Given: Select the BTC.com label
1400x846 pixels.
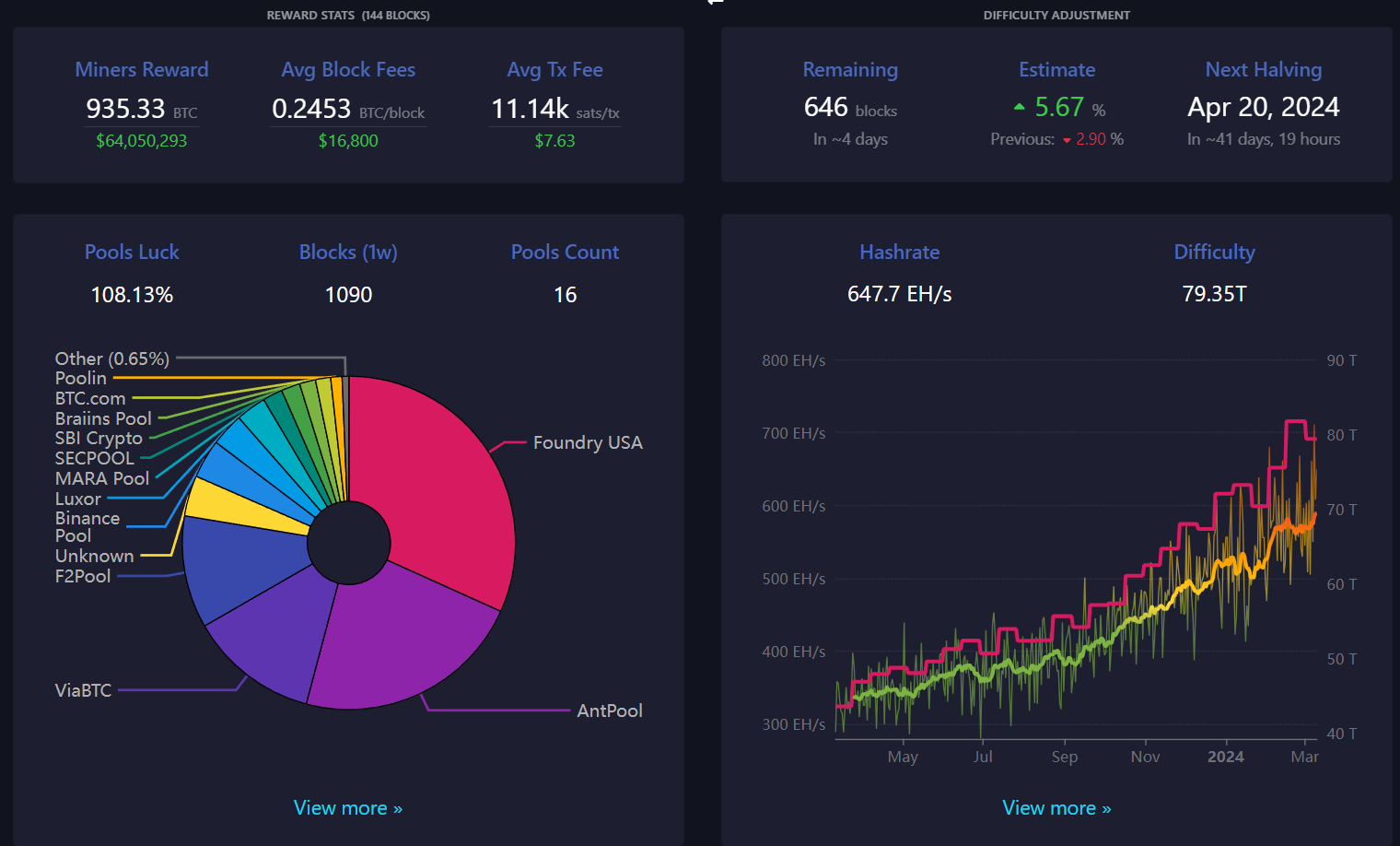Looking at the screenshot, I should (x=90, y=398).
